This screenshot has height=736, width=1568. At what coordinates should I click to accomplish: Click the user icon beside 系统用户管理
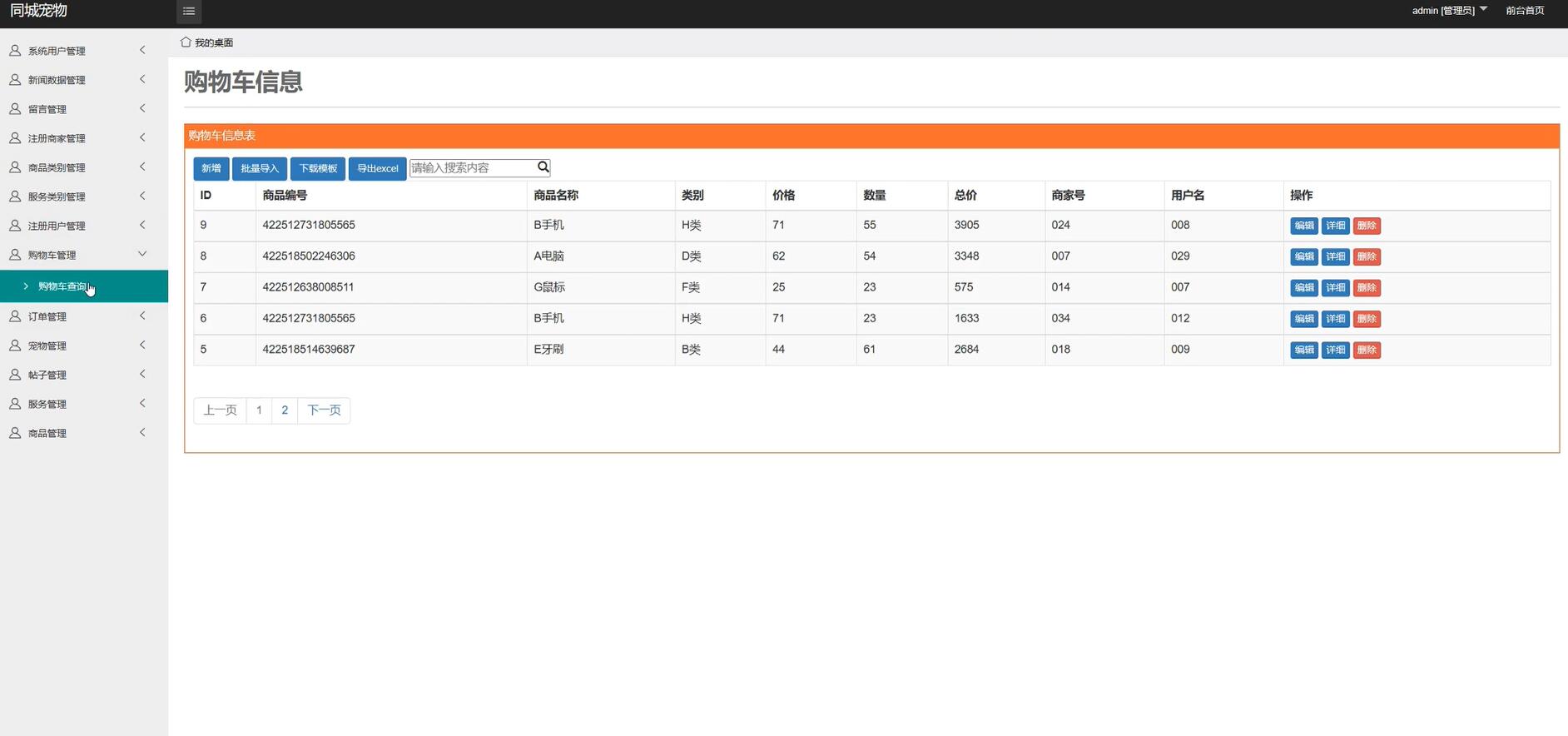click(x=15, y=51)
